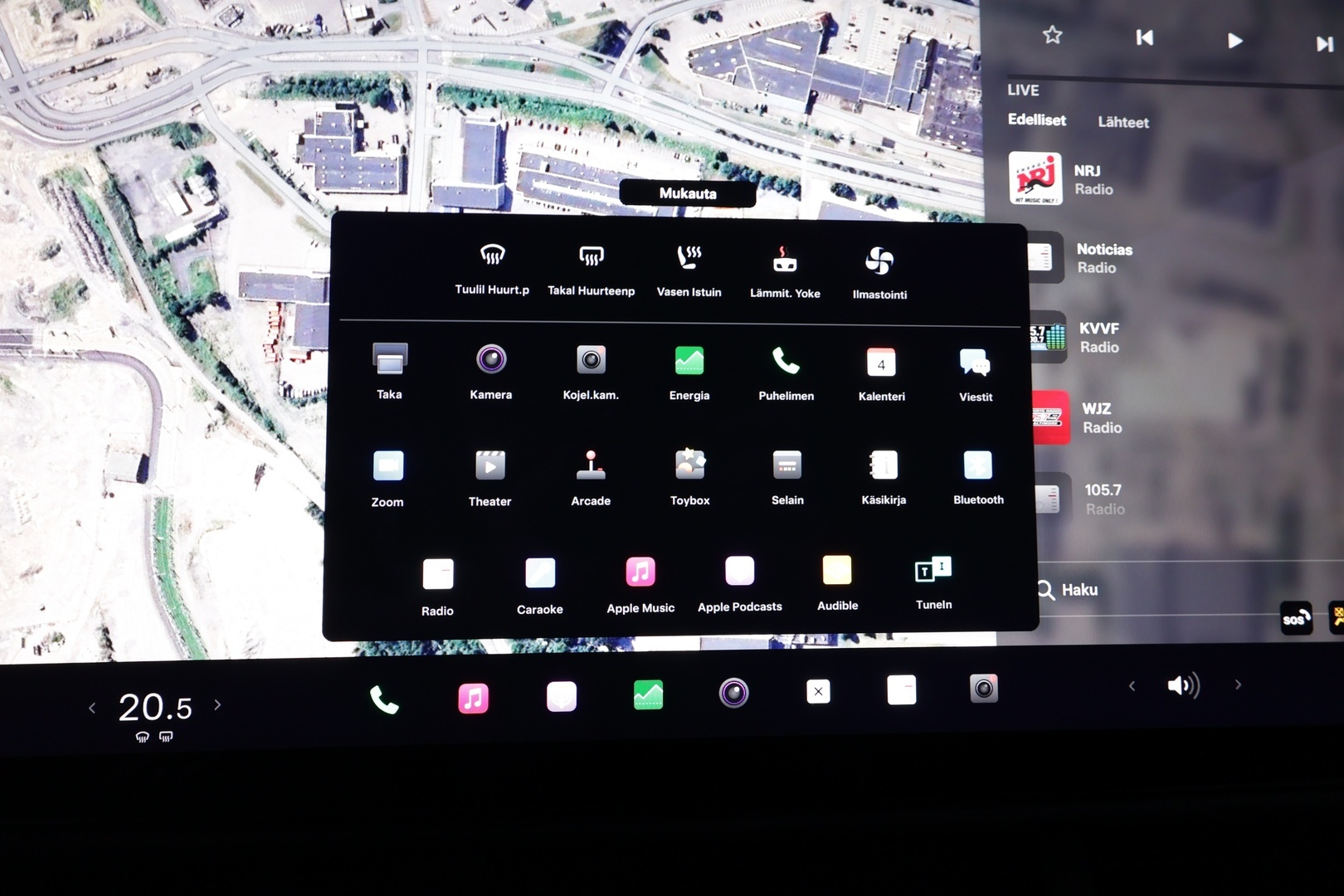1344x896 pixels.
Task: Open Apple Music from the app drawer
Action: click(640, 582)
